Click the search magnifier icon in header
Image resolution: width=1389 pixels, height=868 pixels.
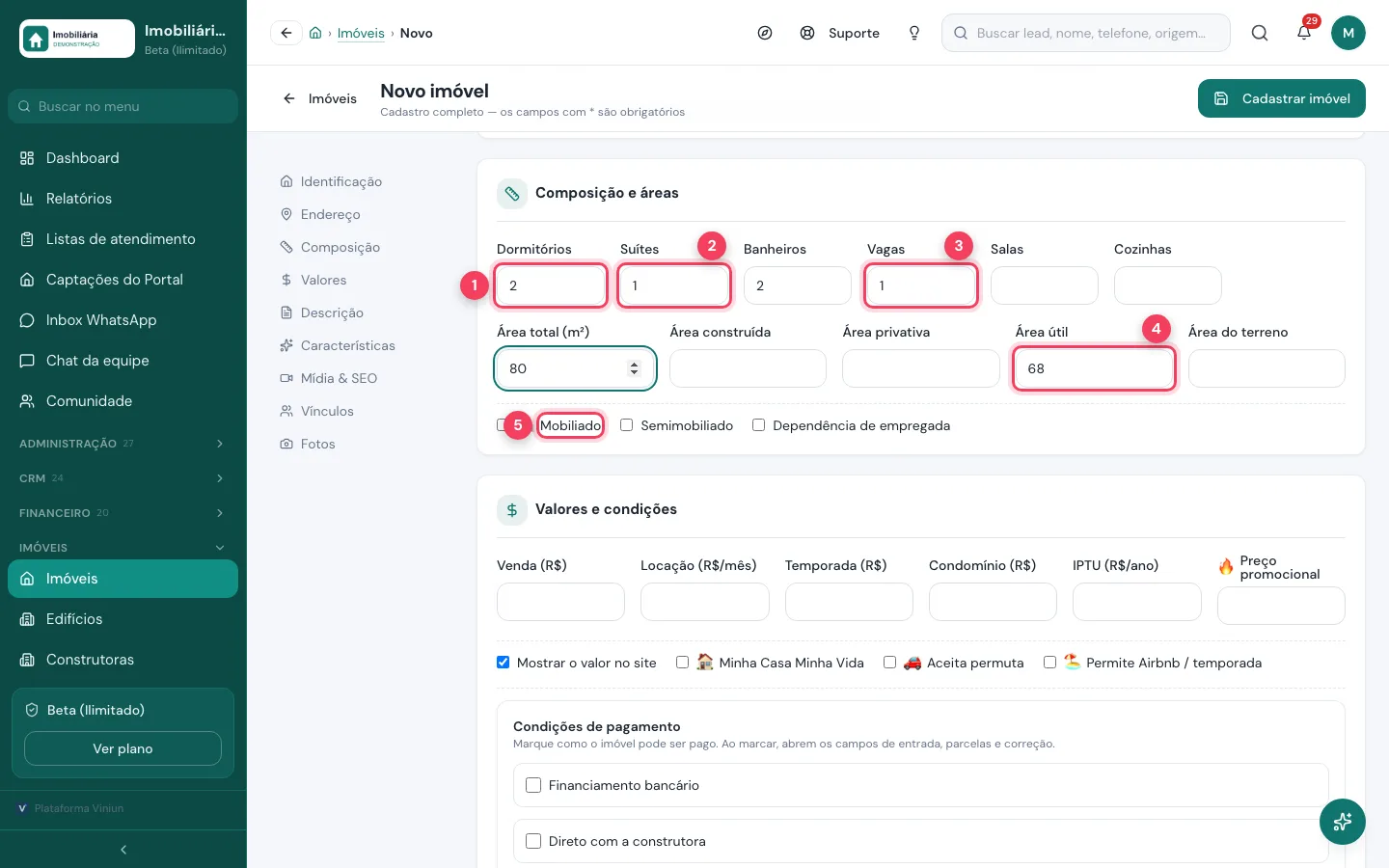click(x=1260, y=33)
